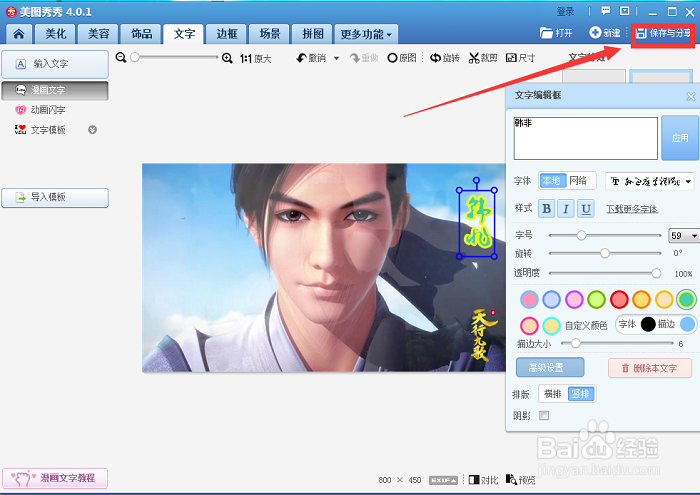This screenshot has width=700, height=495.
Task: Open the font size 59 dropdown
Action: coord(683,236)
